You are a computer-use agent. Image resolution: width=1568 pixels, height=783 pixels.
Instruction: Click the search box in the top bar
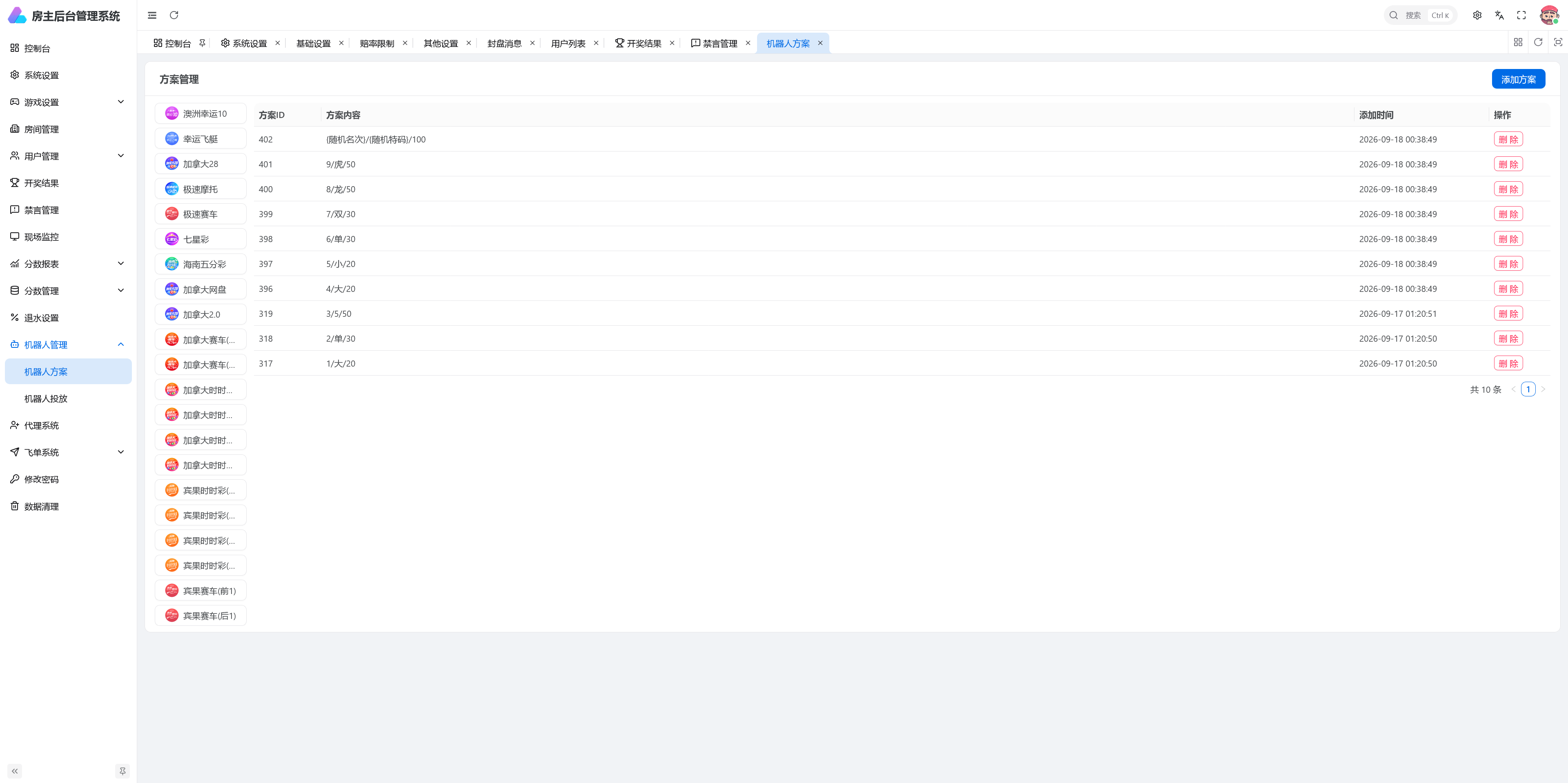(1420, 15)
